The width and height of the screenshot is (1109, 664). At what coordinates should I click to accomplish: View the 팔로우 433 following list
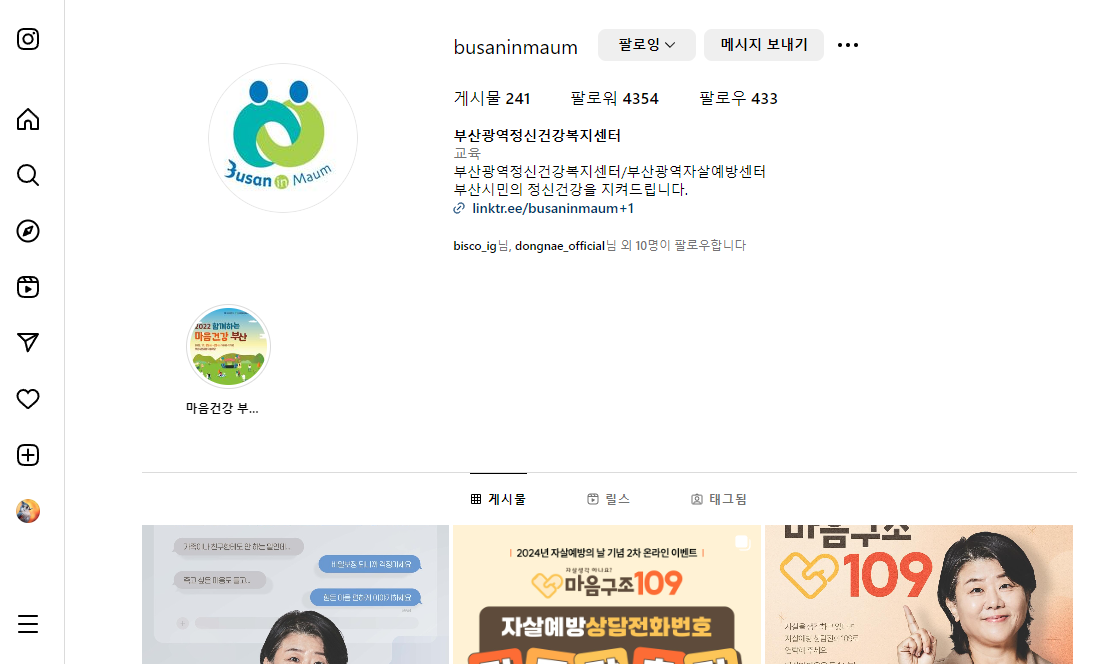[738, 98]
